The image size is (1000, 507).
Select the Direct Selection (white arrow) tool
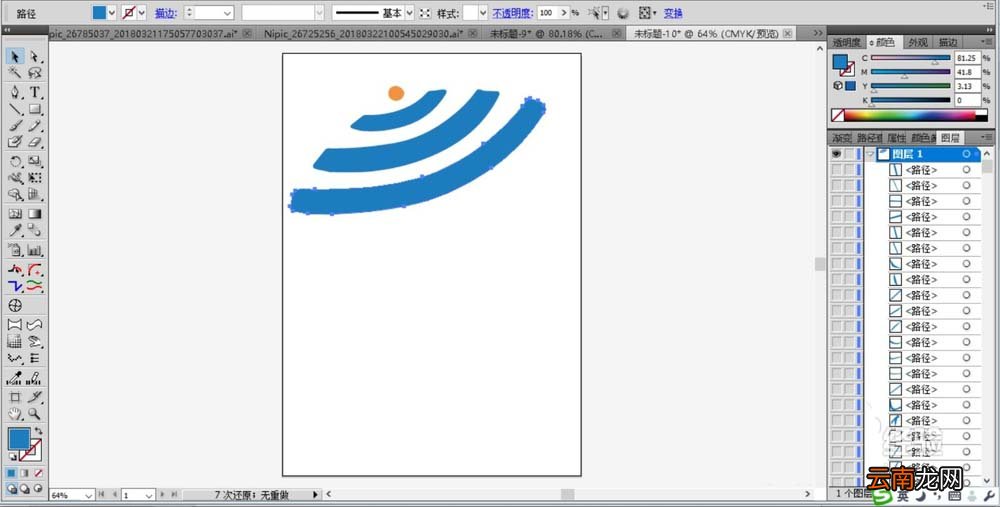click(34, 57)
